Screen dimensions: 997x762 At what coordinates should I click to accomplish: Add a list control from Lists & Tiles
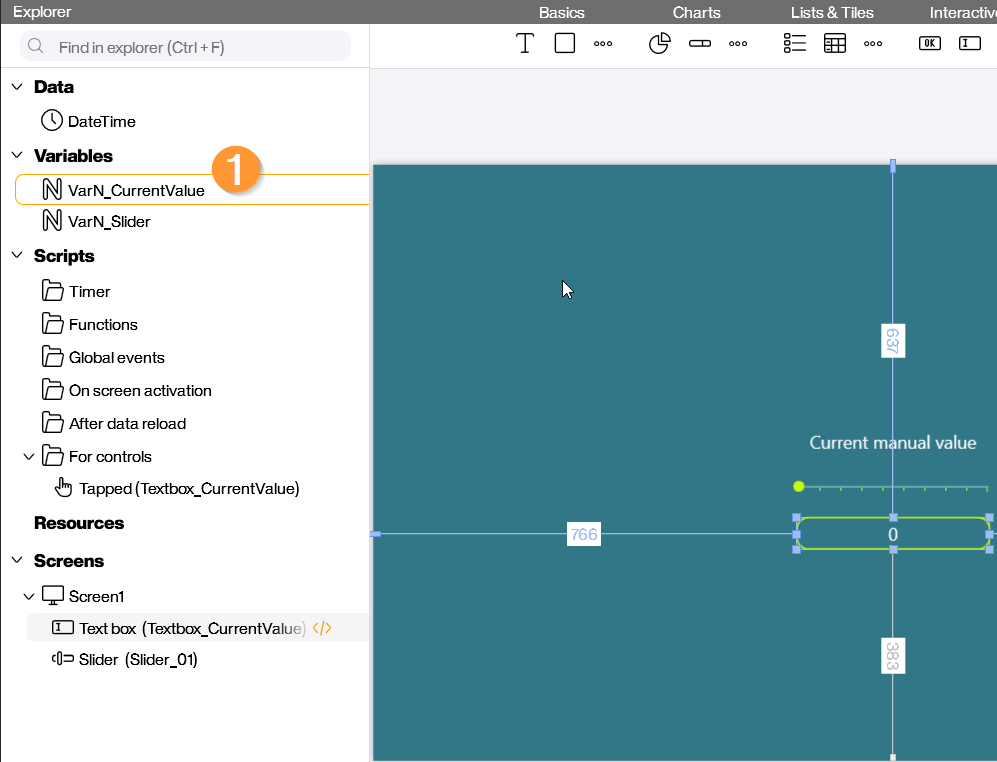coord(795,44)
